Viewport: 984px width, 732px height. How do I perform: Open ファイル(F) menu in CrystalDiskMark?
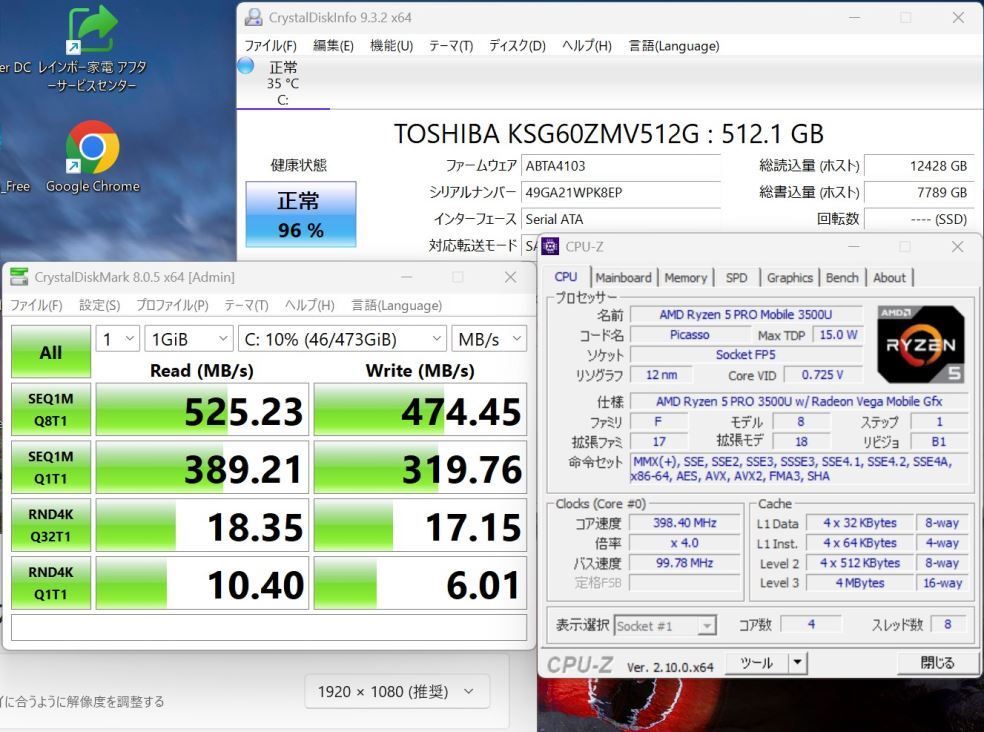click(x=36, y=305)
